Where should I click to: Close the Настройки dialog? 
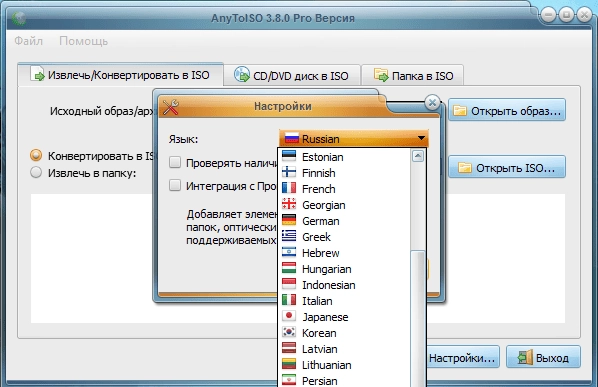pos(432,103)
